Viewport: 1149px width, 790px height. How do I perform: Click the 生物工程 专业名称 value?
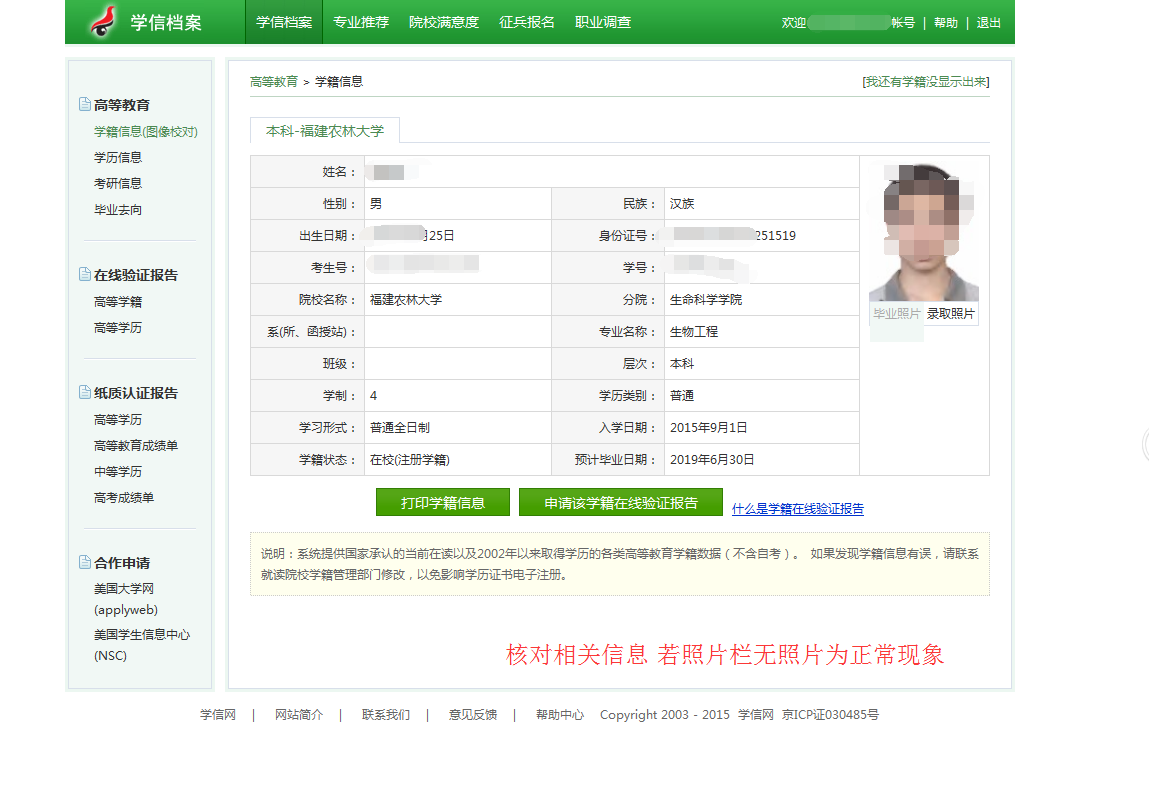coord(694,332)
